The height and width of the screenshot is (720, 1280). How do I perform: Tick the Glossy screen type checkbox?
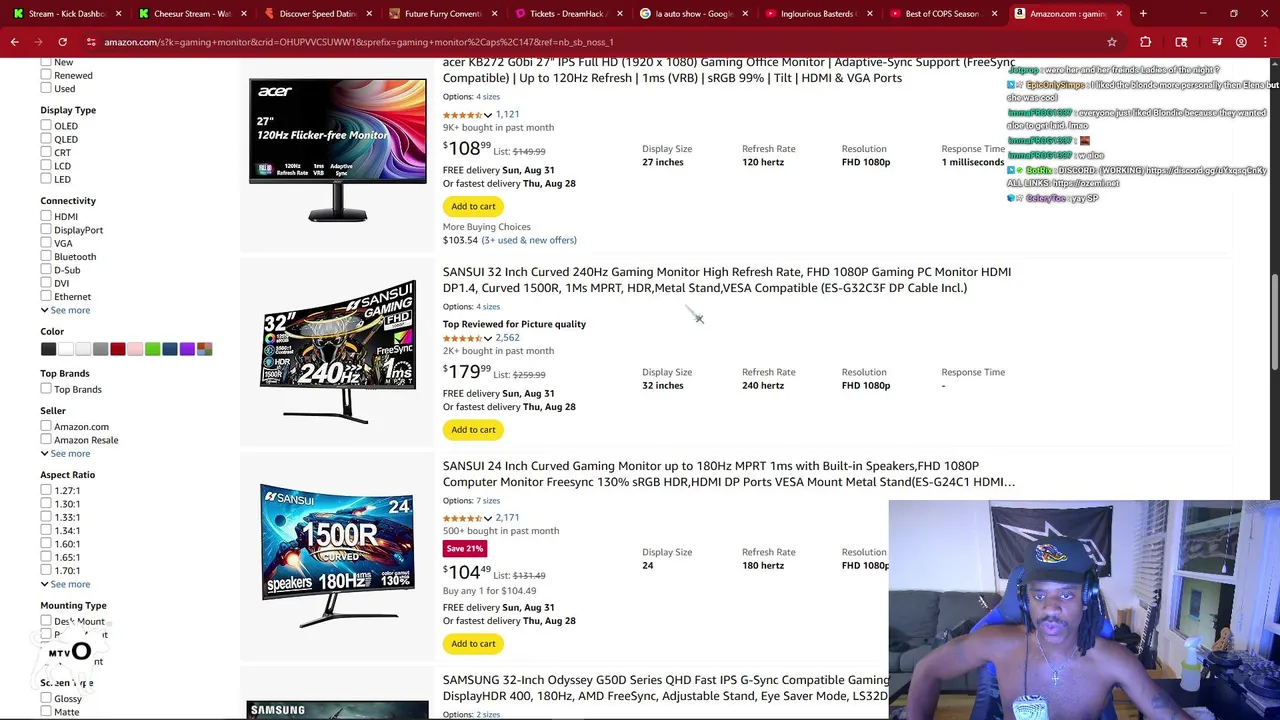click(x=46, y=698)
